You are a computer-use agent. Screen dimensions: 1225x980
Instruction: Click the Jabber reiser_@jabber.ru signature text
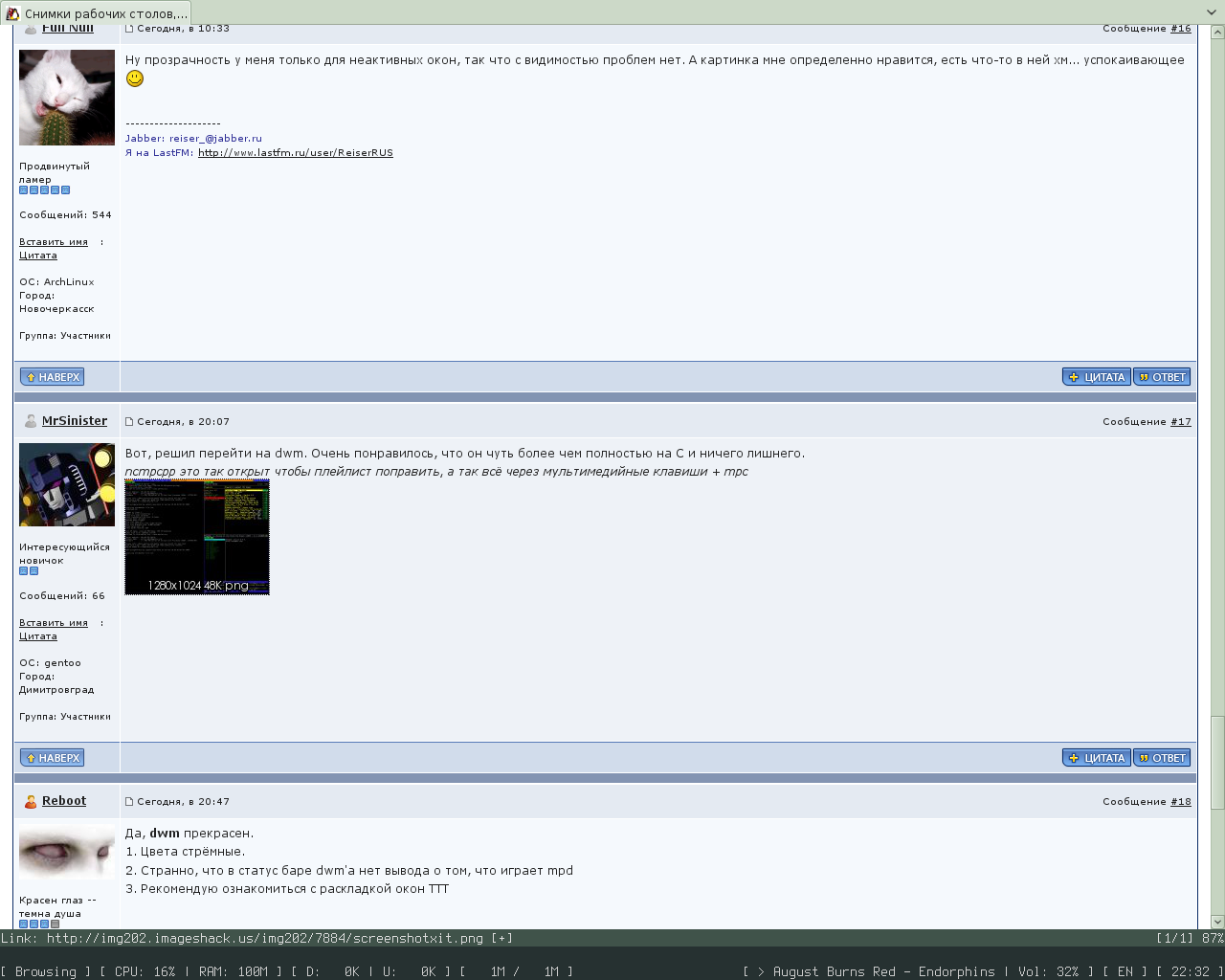click(193, 139)
